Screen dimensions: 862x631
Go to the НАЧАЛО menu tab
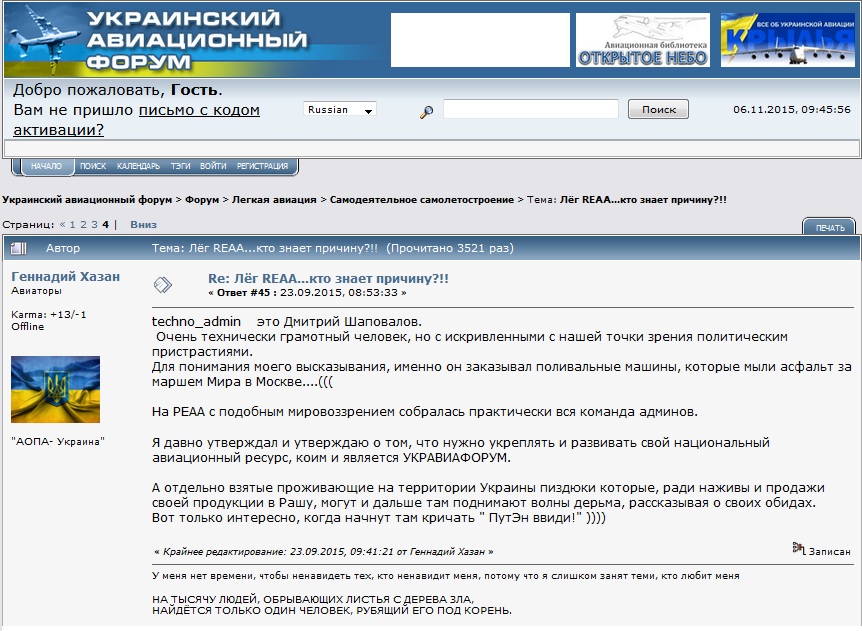(x=46, y=166)
